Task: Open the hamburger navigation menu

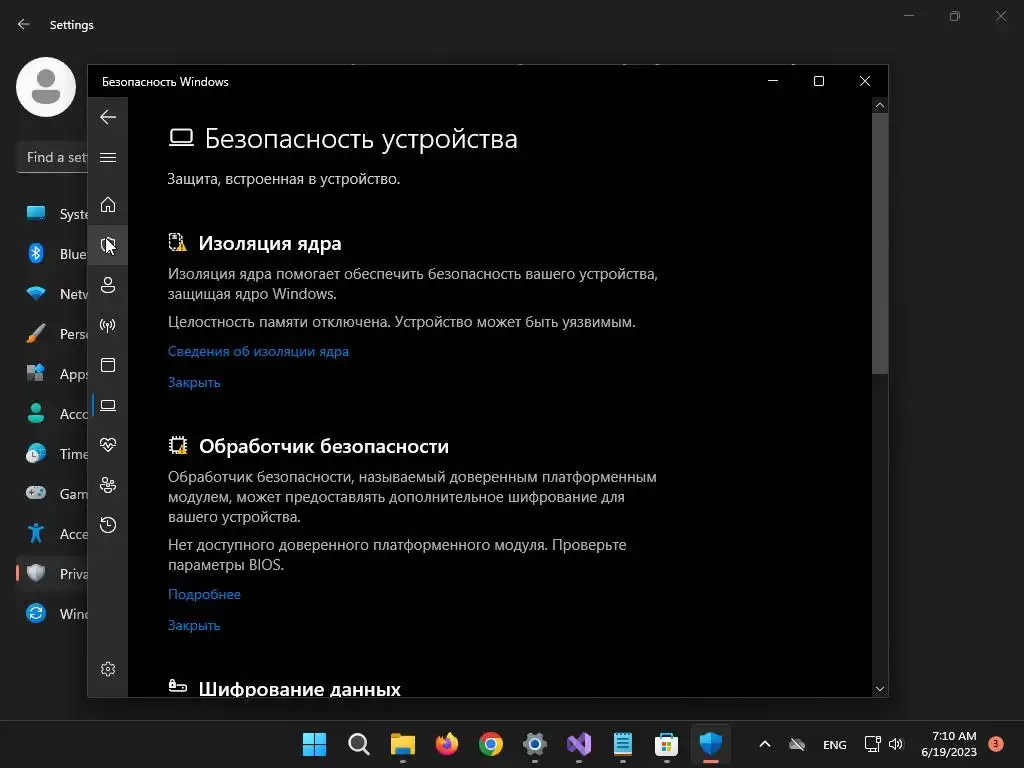Action: pyautogui.click(x=108, y=157)
